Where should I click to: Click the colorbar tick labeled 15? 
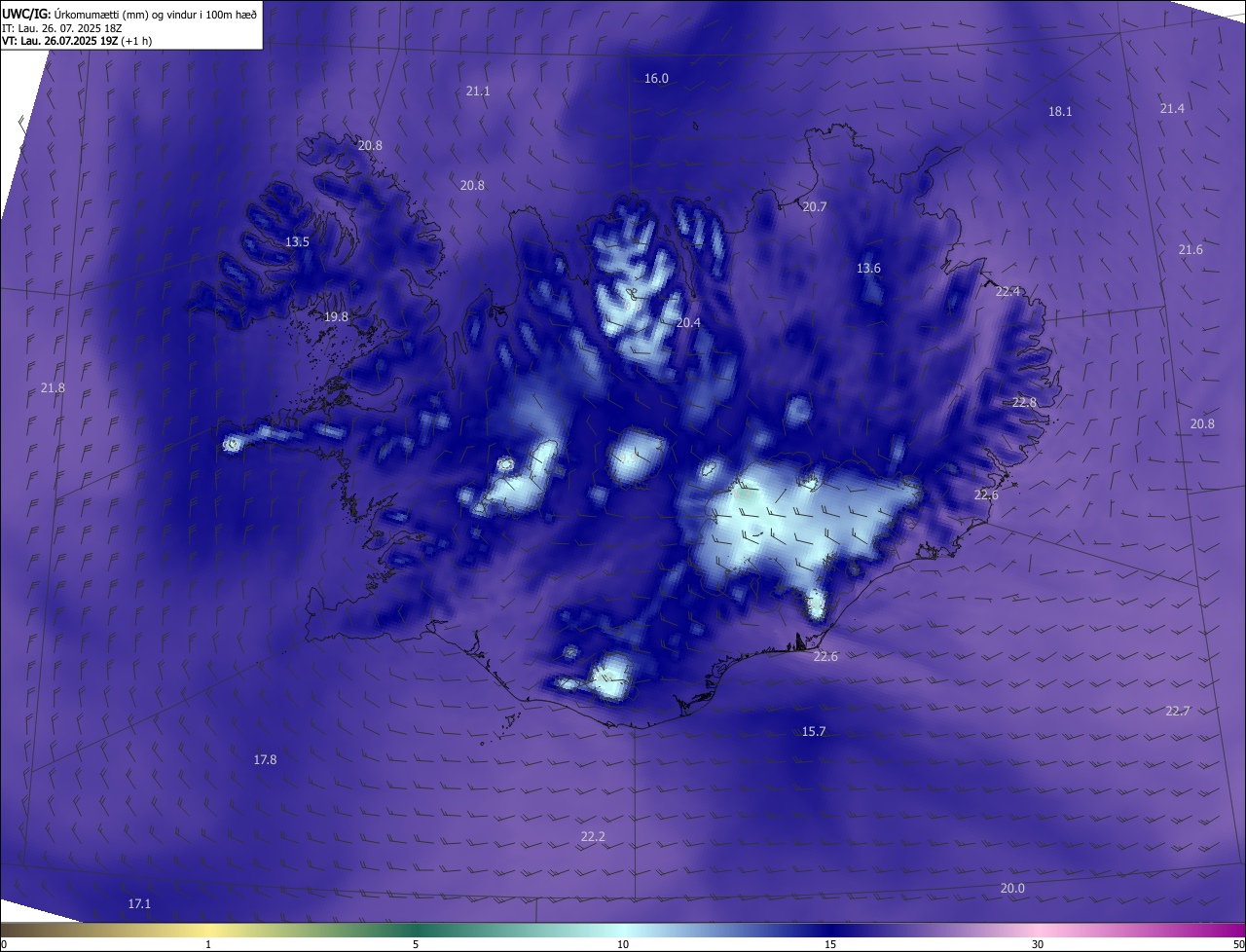(830, 944)
